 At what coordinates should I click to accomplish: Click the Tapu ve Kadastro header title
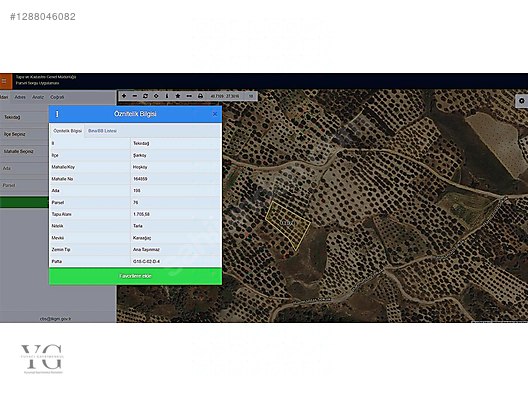(46, 77)
